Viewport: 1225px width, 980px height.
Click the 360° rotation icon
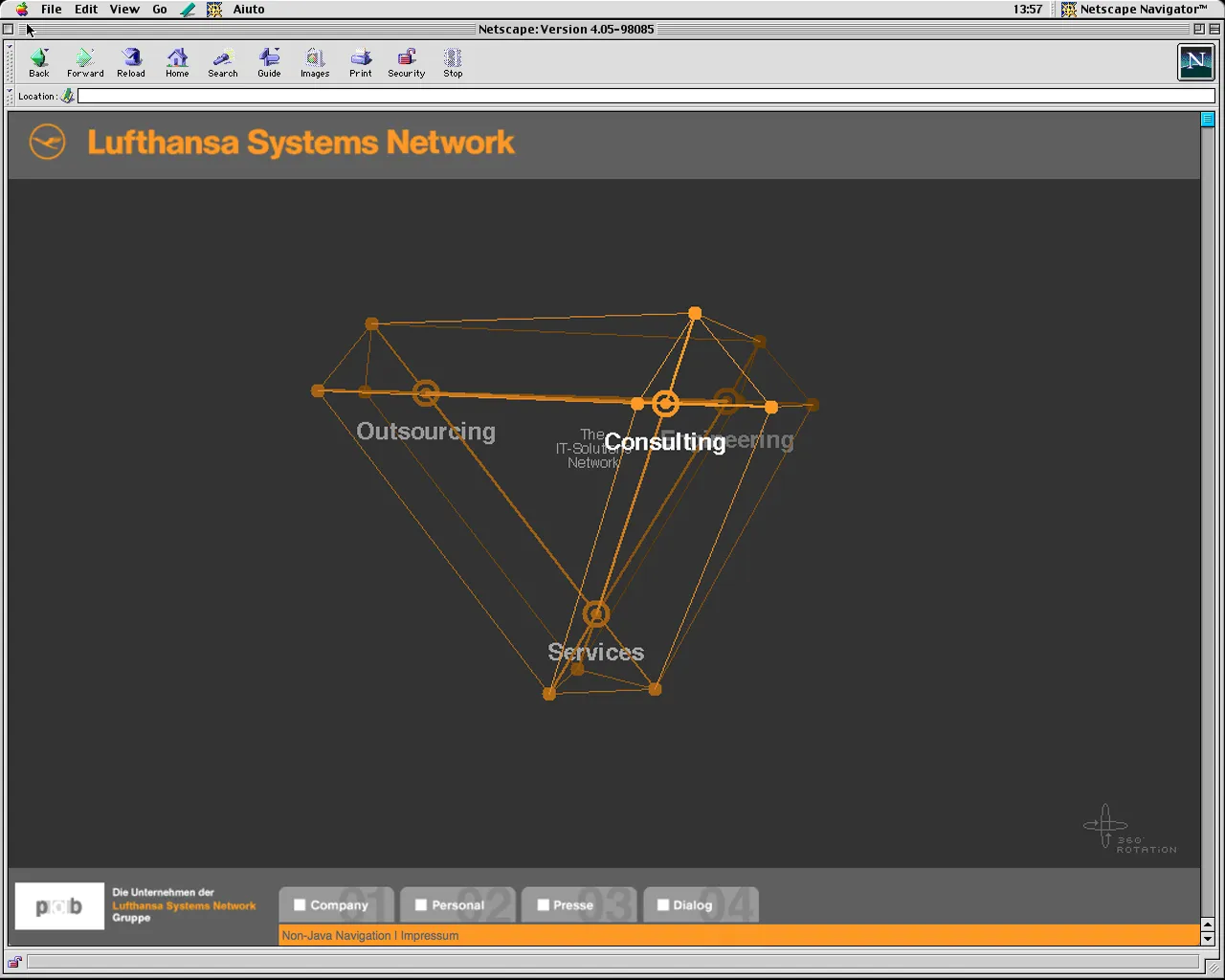click(x=1129, y=829)
